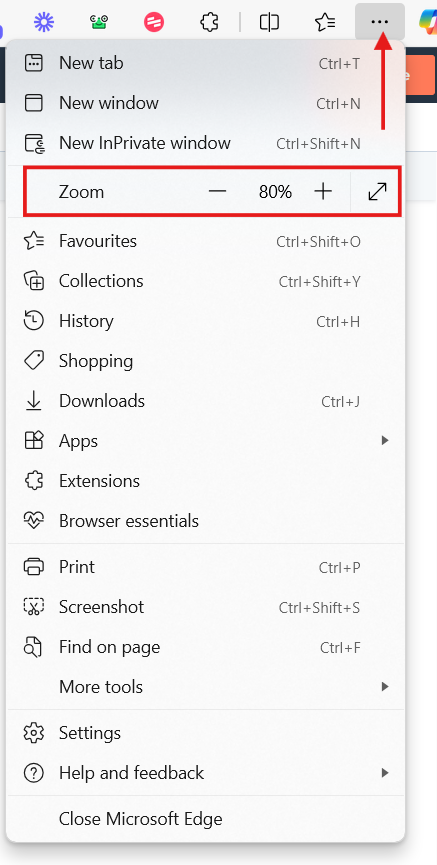Screen dimensions: 437x865
Task: Expand the Help and feedback submenu
Action: pos(205,773)
